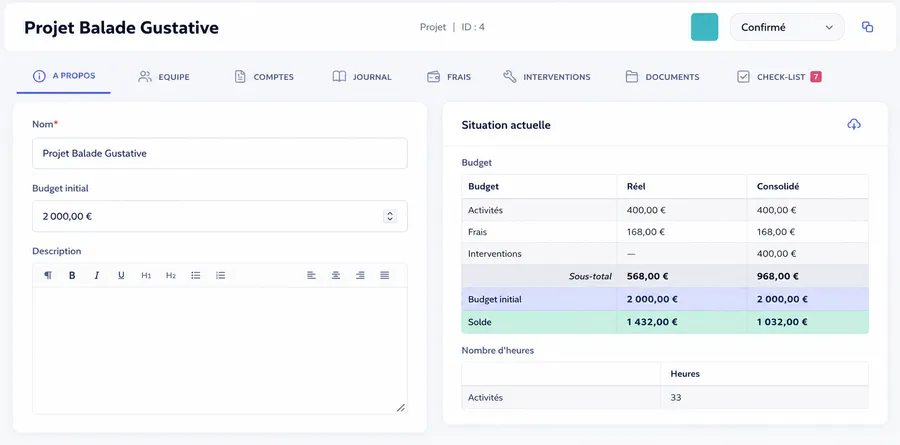Image resolution: width=900 pixels, height=445 pixels.
Task: Click the Frais Réel value 168,00 €
Action: 646,232
